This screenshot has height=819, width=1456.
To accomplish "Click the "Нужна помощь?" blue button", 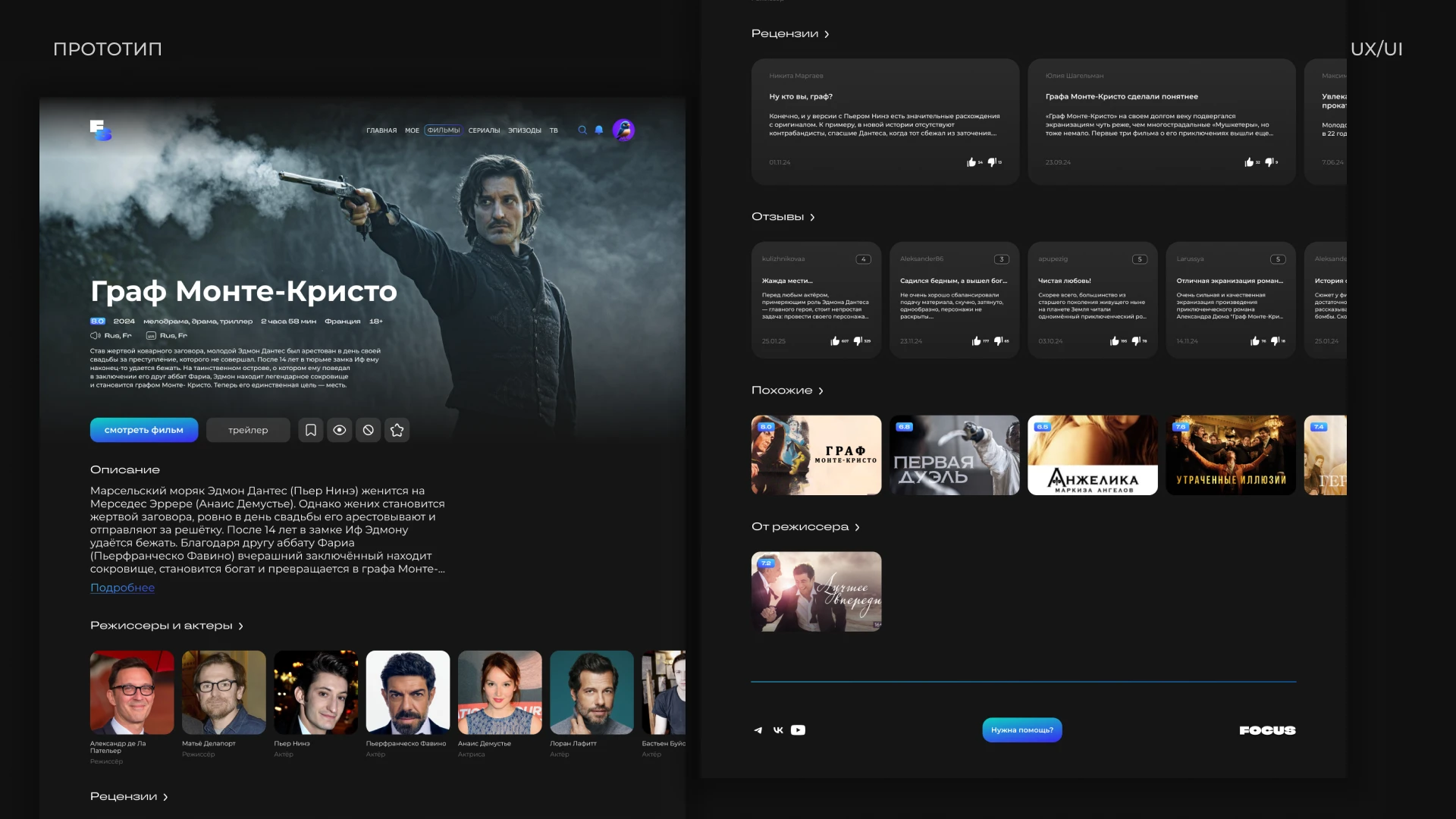I will (1021, 730).
